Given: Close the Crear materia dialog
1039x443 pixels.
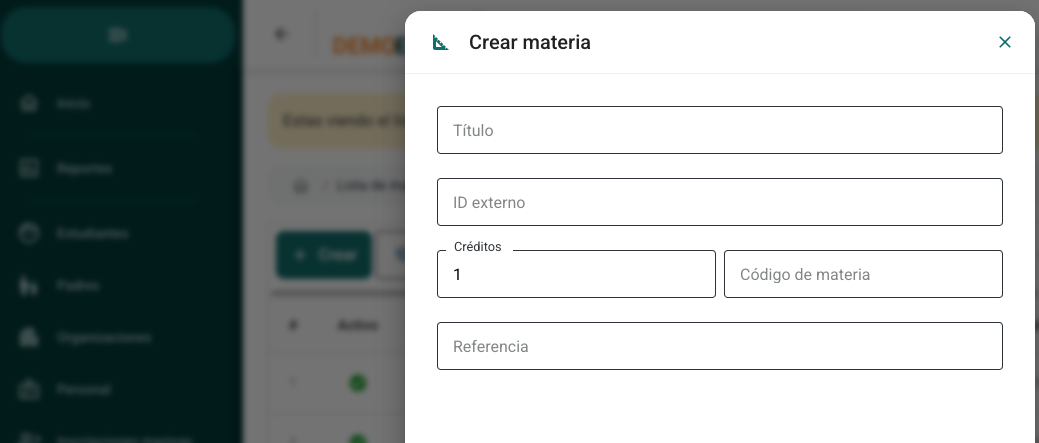Looking at the screenshot, I should (1005, 42).
